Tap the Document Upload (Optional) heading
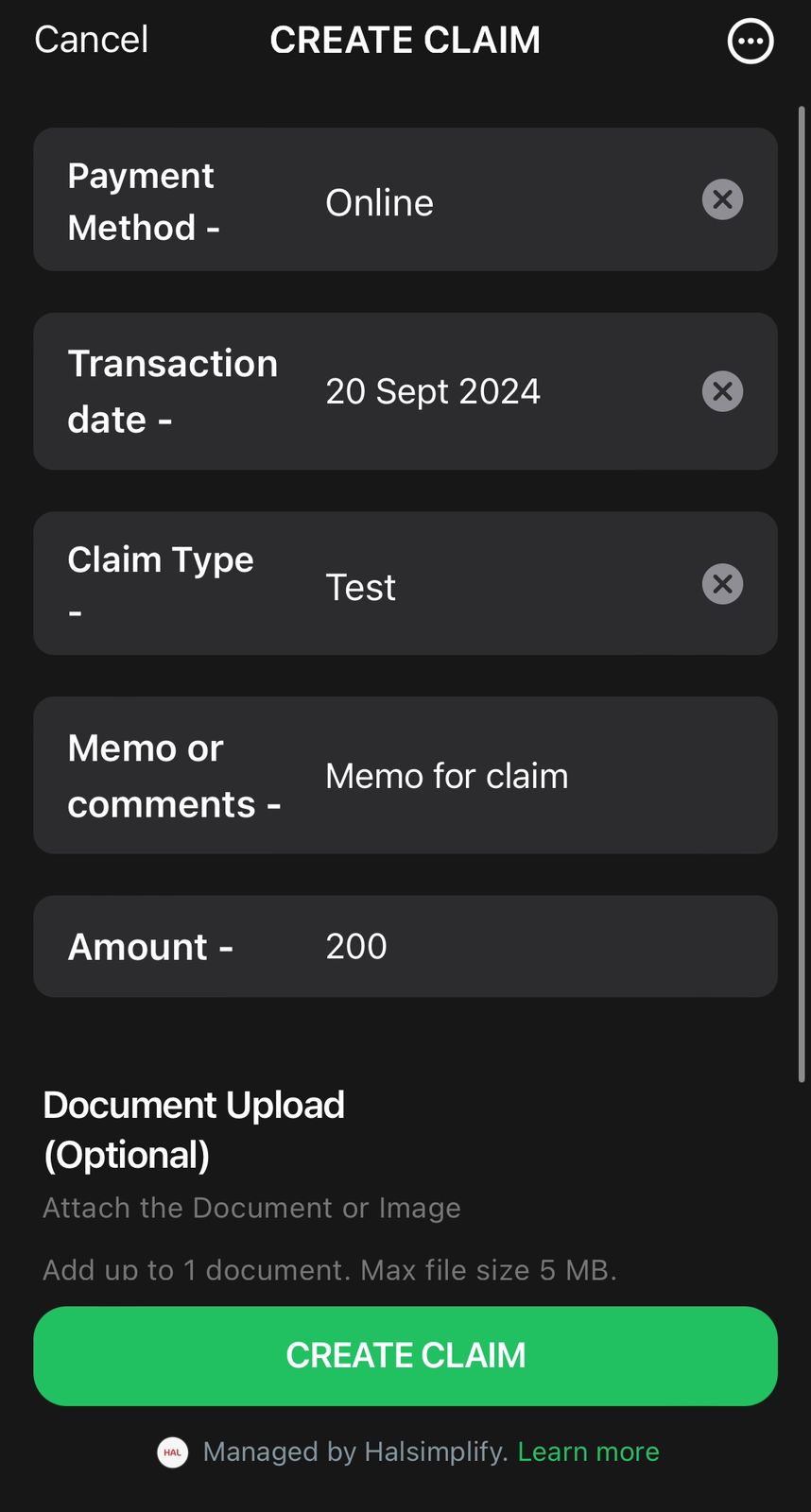811x1512 pixels. click(x=194, y=1129)
